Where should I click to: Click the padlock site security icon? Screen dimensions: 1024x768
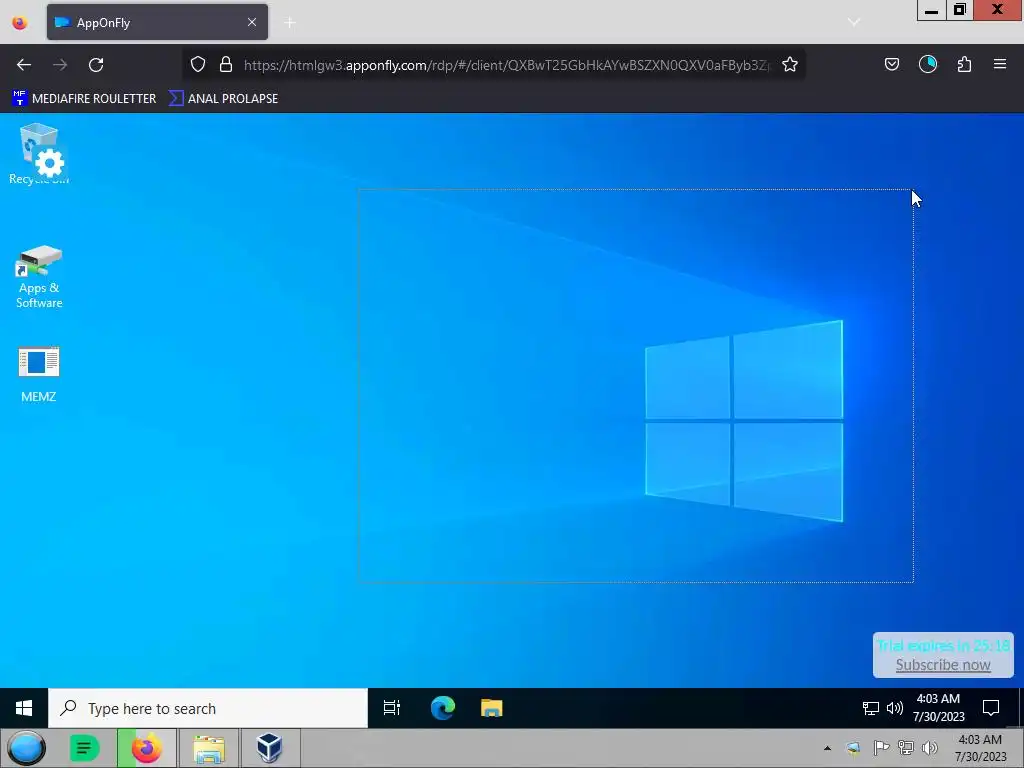(226, 64)
